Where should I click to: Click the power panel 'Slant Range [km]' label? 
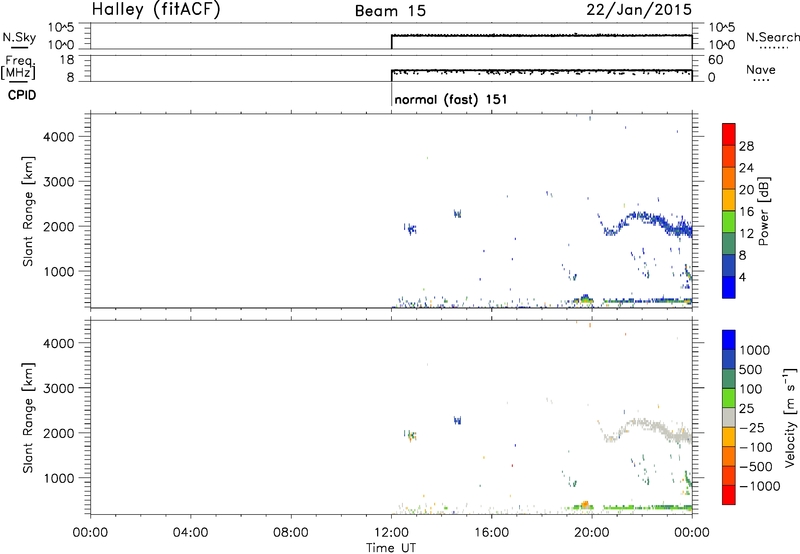pos(28,211)
